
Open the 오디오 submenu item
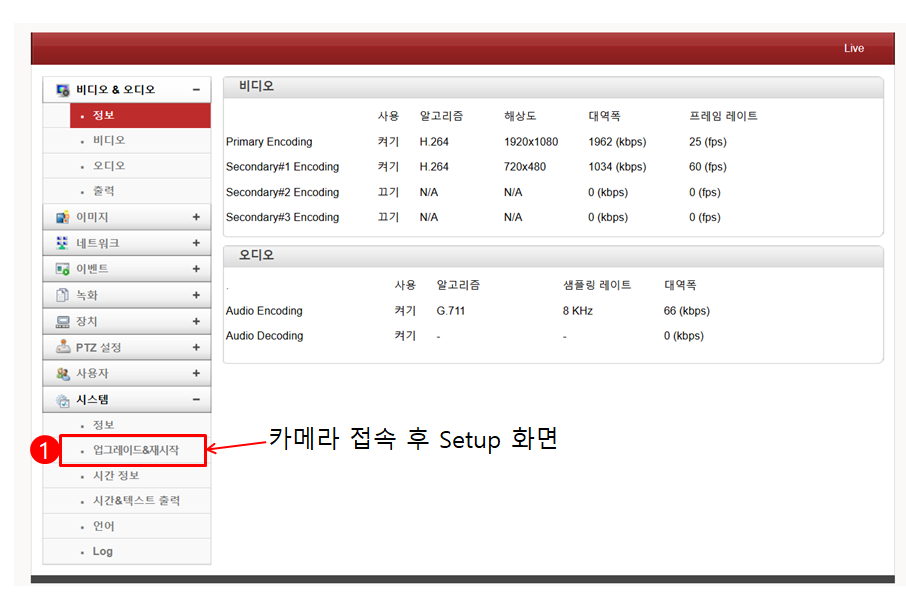109,166
